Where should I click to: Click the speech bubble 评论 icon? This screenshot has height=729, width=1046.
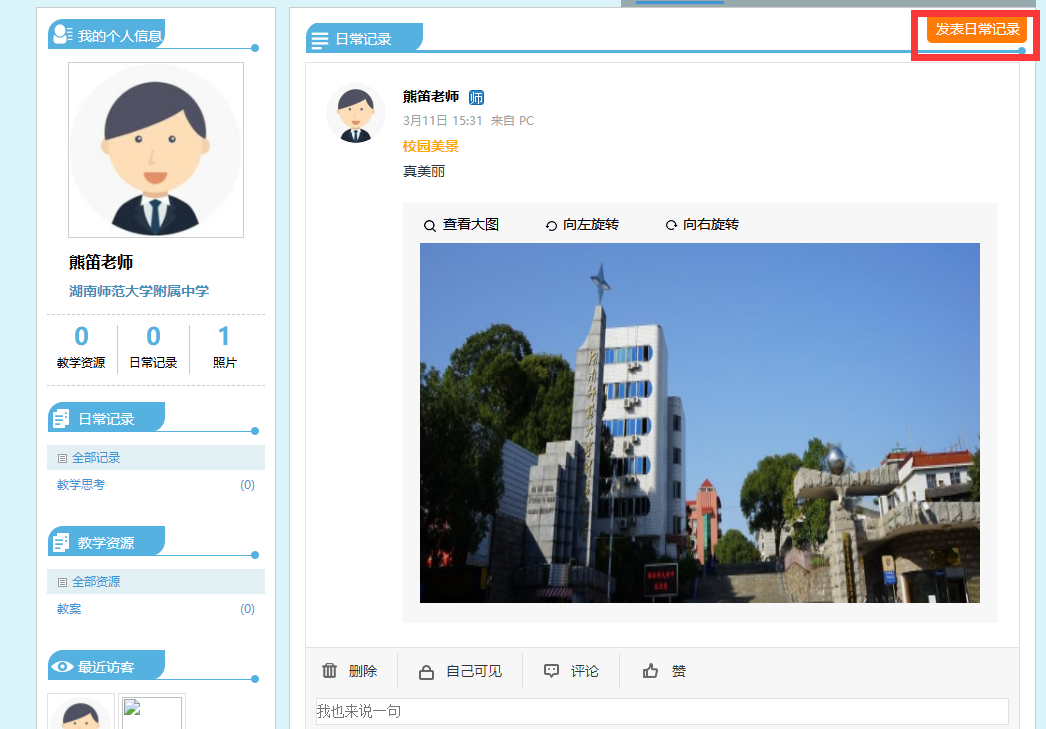[551, 671]
